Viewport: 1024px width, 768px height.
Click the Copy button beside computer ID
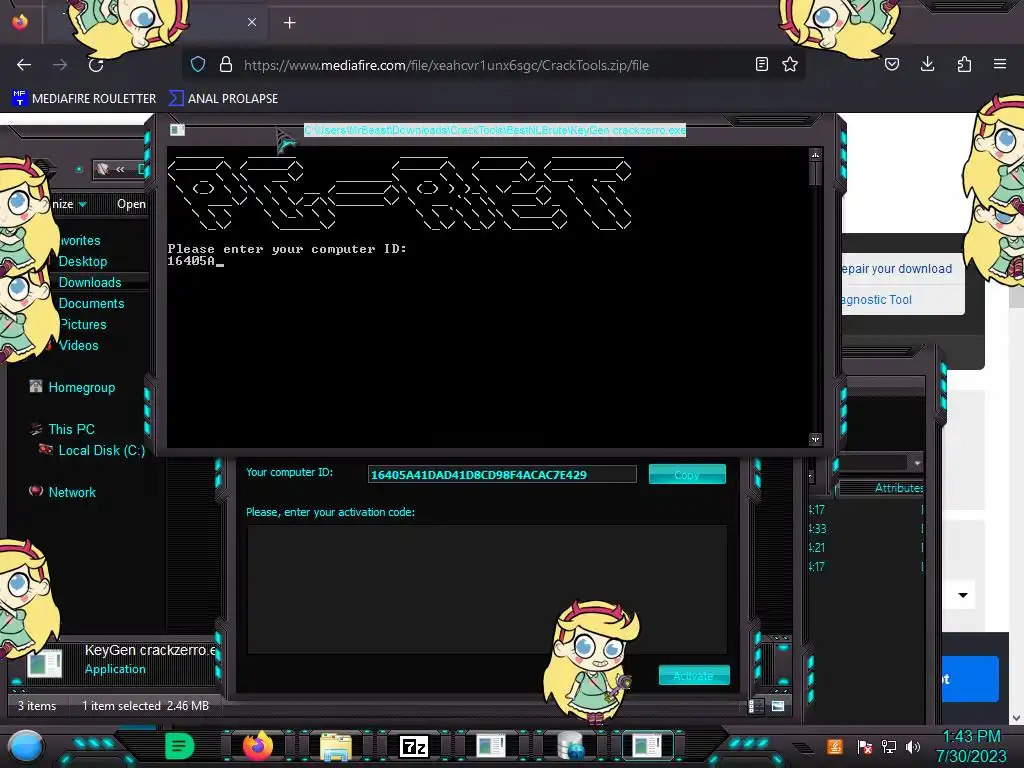click(x=687, y=474)
